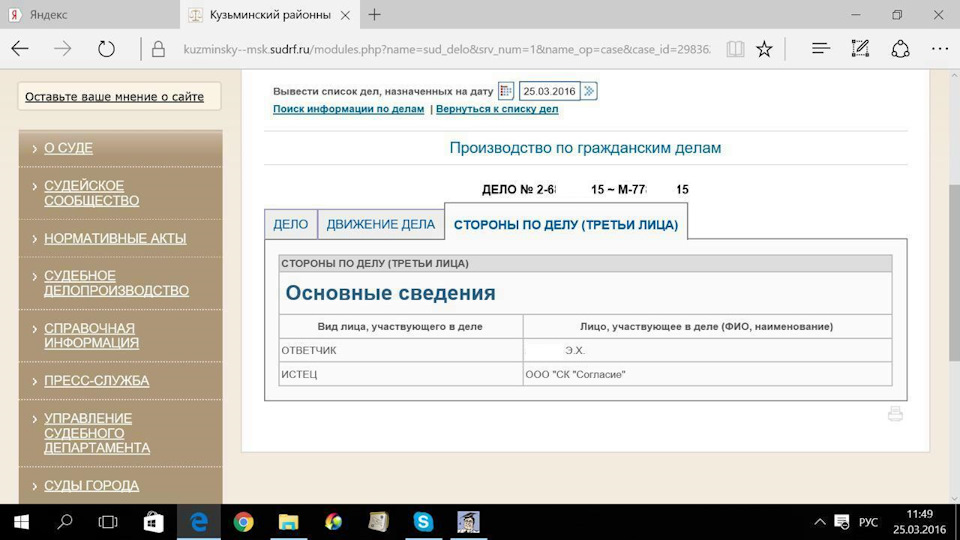Open ПРЕСС-СЛУЖБА sidebar item

coord(97,381)
